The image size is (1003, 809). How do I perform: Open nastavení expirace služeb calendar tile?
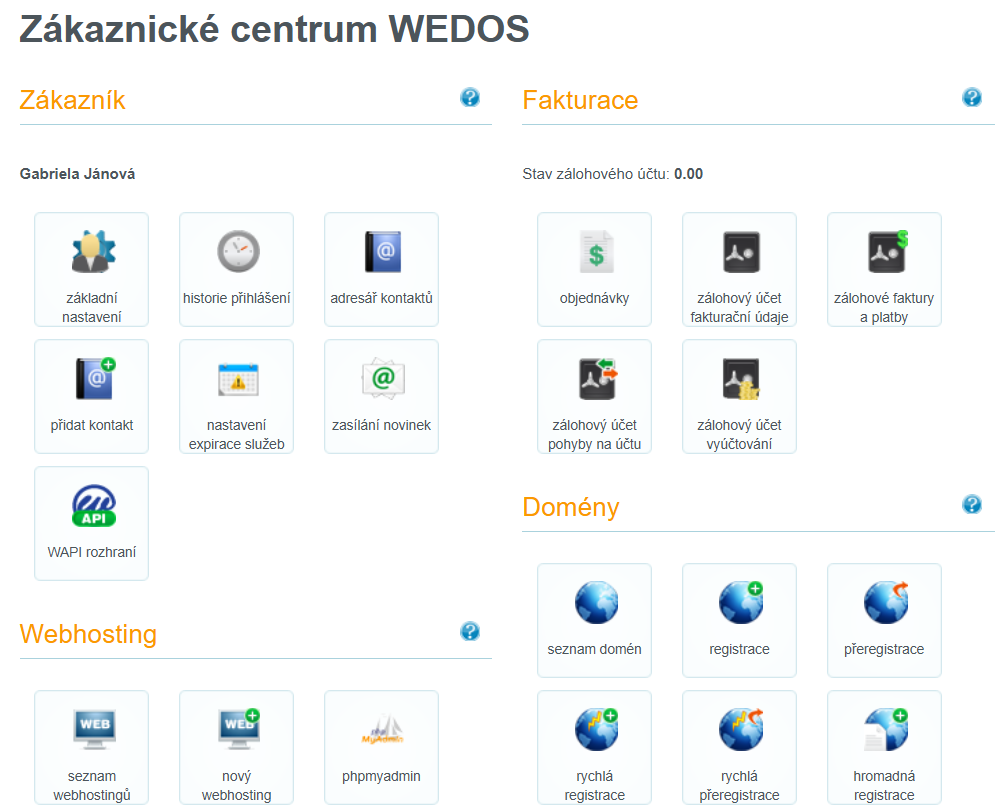click(x=237, y=397)
